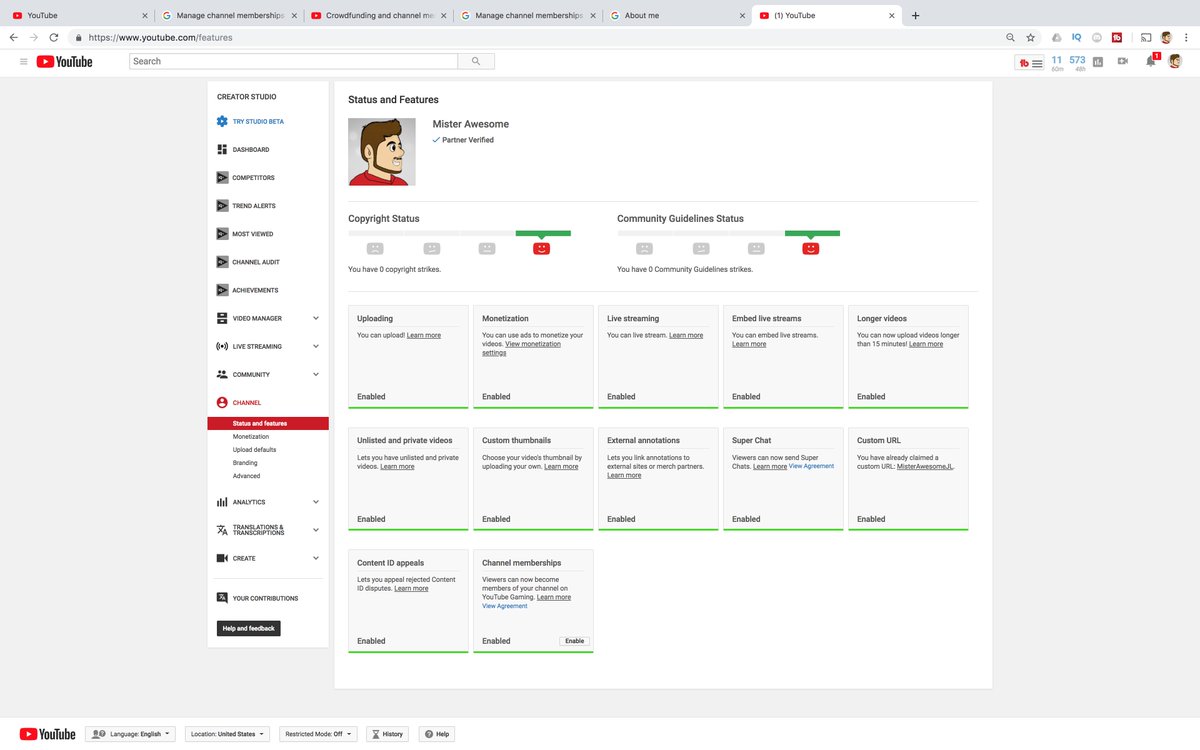1200x750 pixels.
Task: Open the account avatar in YouTube header
Action: (1175, 61)
